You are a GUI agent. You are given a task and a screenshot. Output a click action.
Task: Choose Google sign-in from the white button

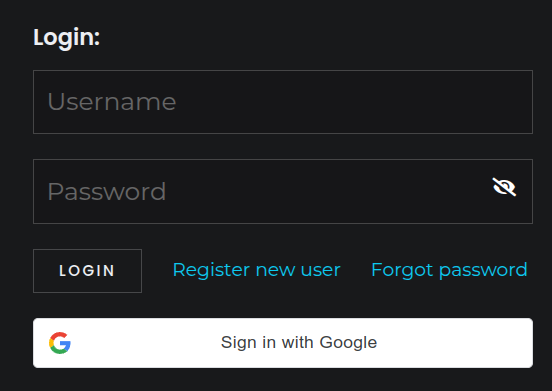(x=283, y=343)
